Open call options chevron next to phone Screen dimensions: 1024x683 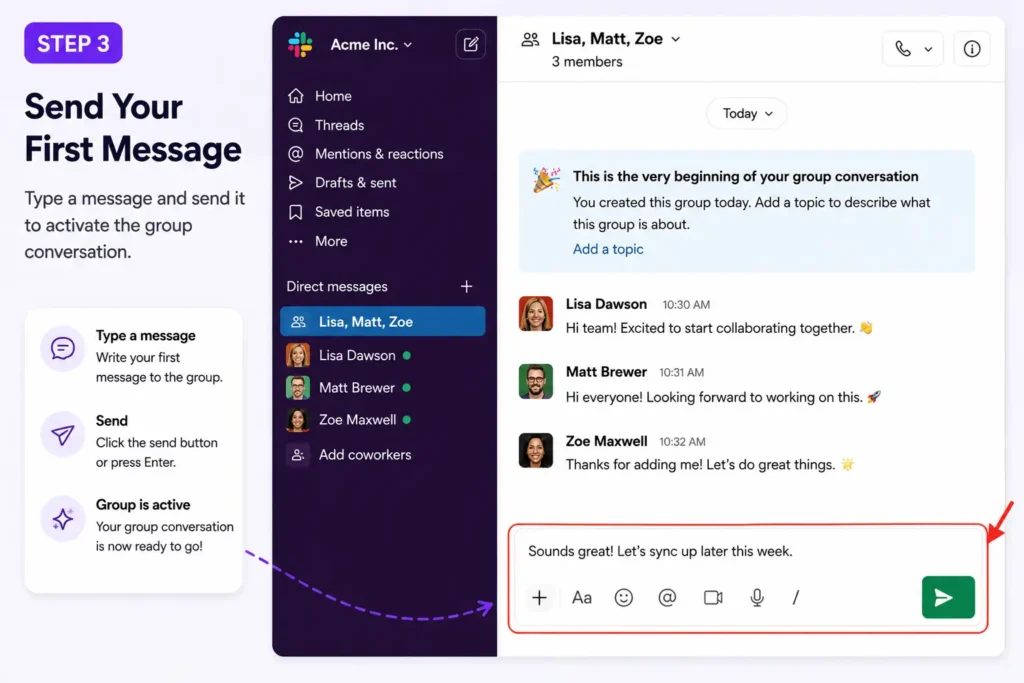[928, 49]
